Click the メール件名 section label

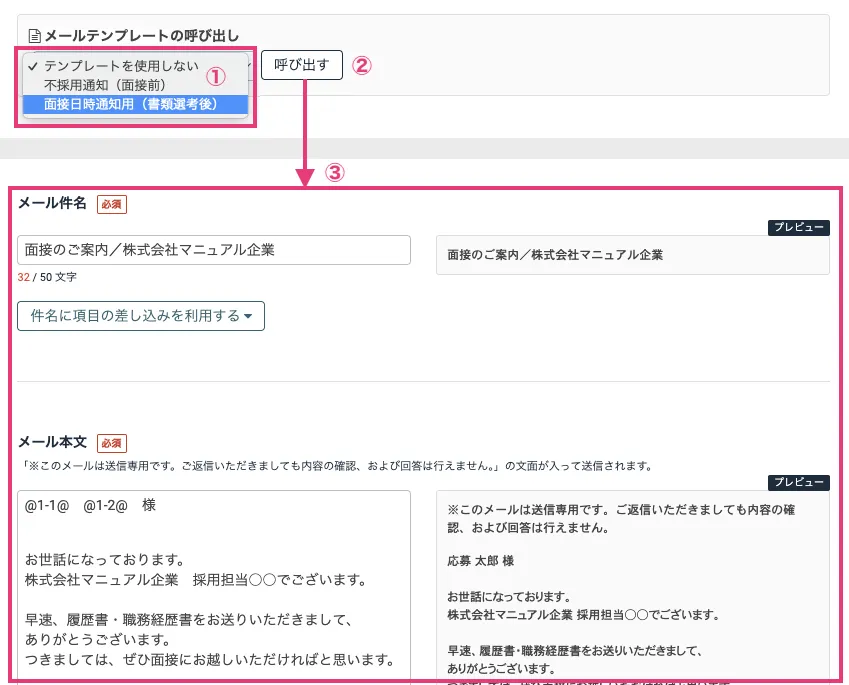click(53, 204)
